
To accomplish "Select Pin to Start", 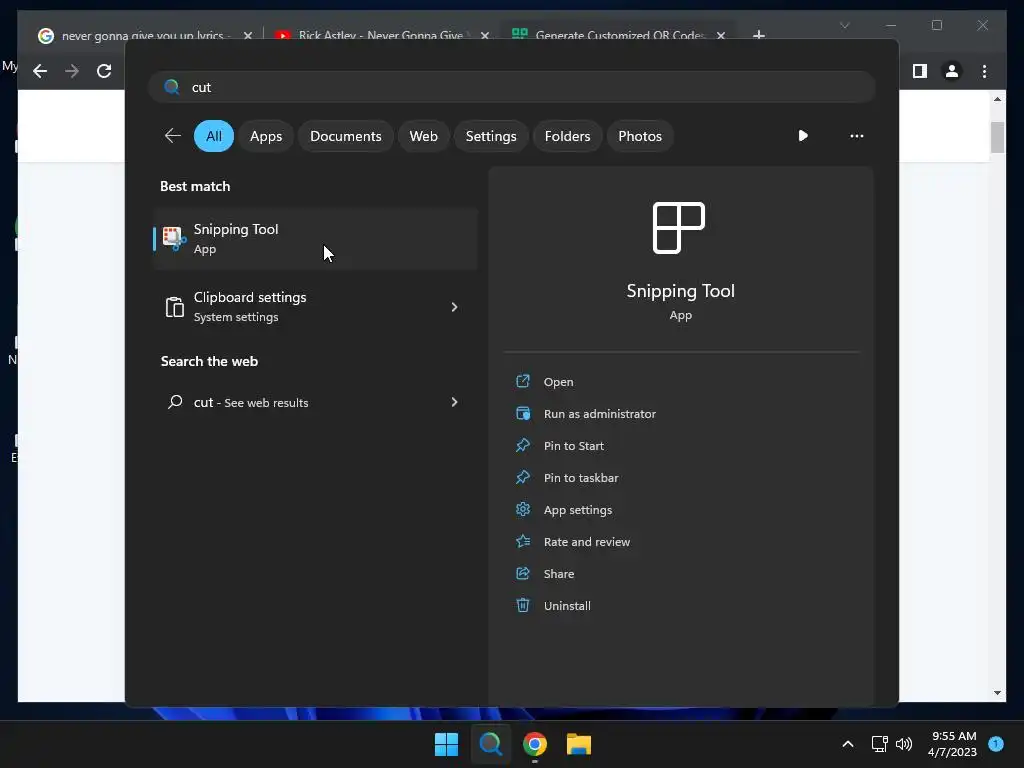I will pos(573,446).
